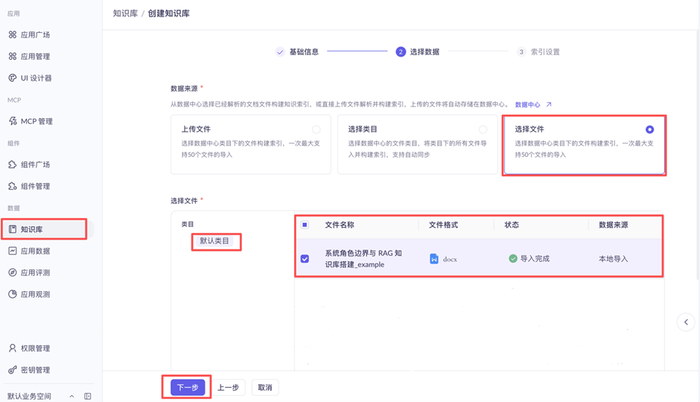Image resolution: width=700 pixels, height=402 pixels.
Task: Click the 上一步 button
Action: [x=228, y=387]
